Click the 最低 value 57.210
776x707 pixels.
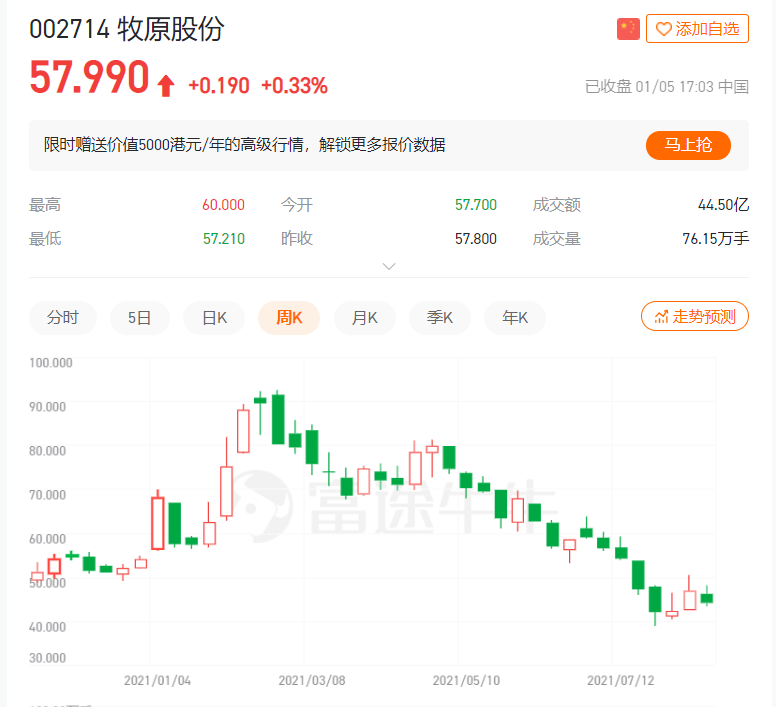coord(224,239)
